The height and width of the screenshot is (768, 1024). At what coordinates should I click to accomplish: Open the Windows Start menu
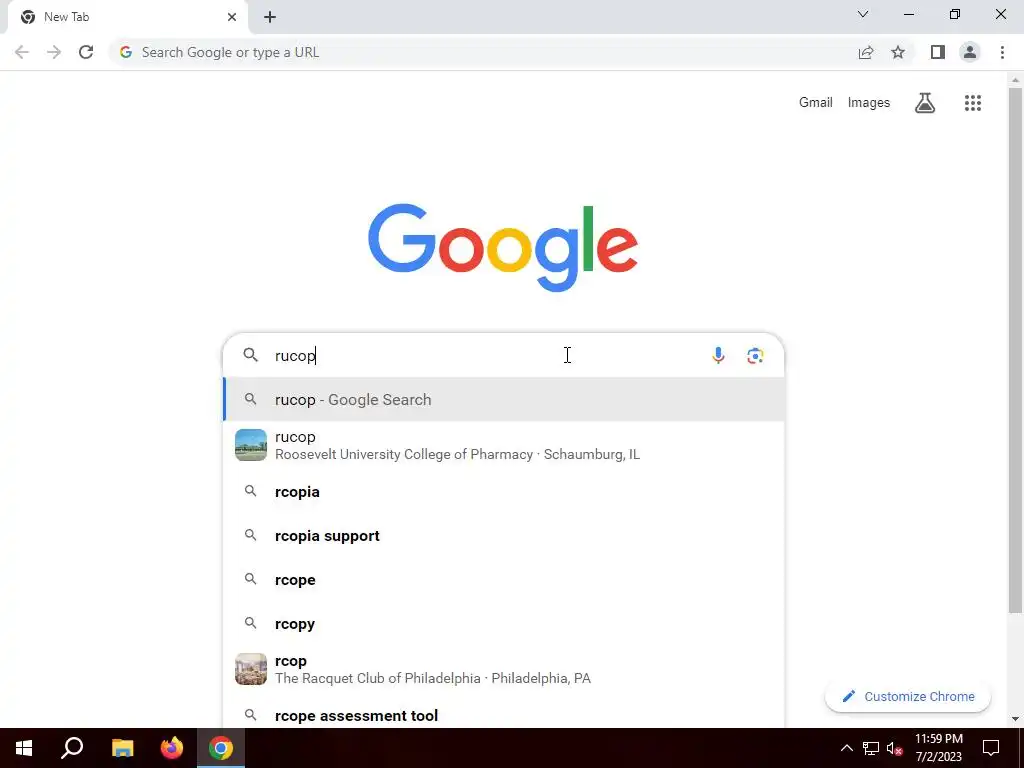24,748
